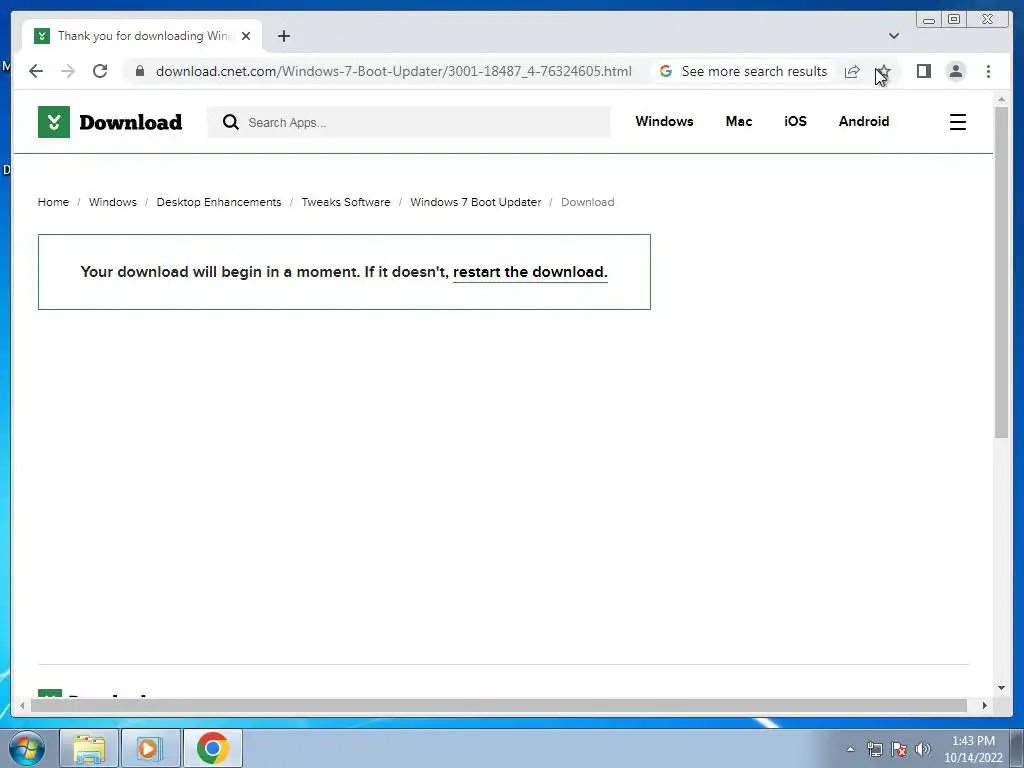The image size is (1024, 768).
Task: Open the Windows 7 Boot Updater breadcrumb
Action: point(475,202)
